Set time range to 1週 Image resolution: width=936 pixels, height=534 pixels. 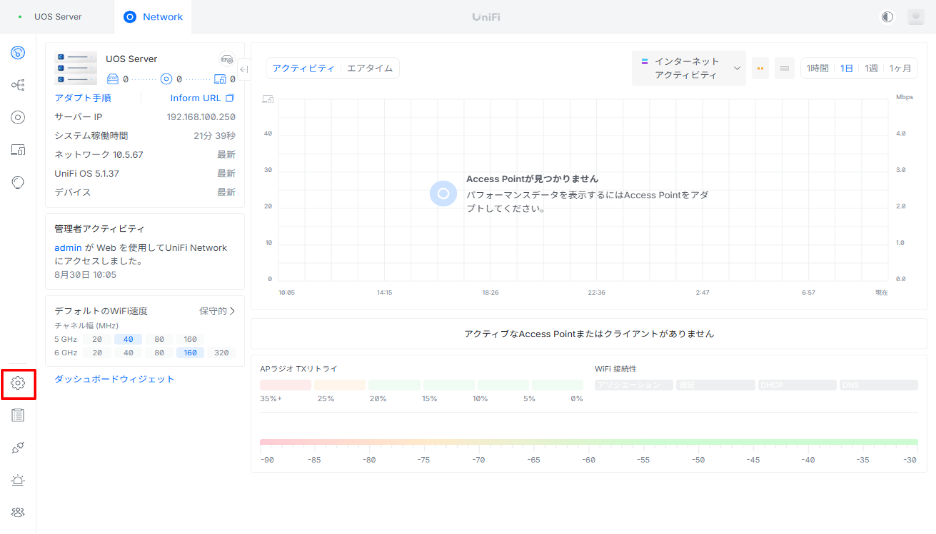(x=871, y=68)
